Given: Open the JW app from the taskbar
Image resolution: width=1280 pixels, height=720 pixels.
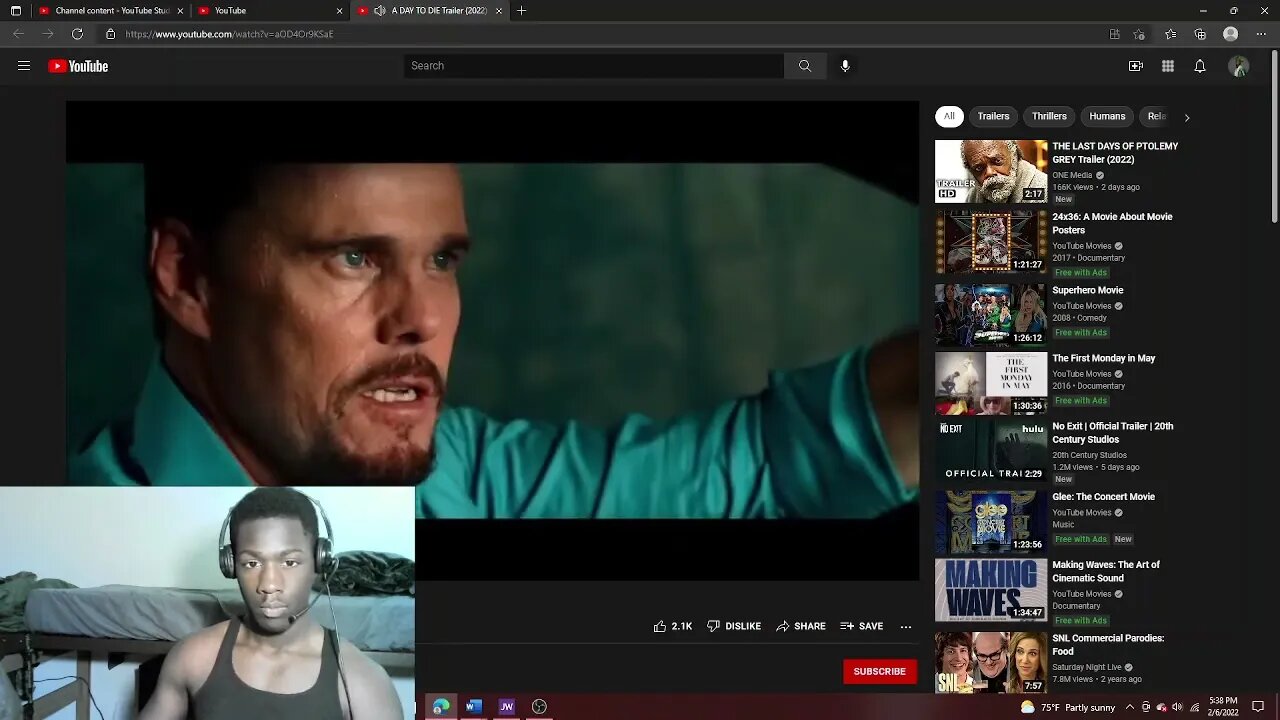Looking at the screenshot, I should 507,706.
